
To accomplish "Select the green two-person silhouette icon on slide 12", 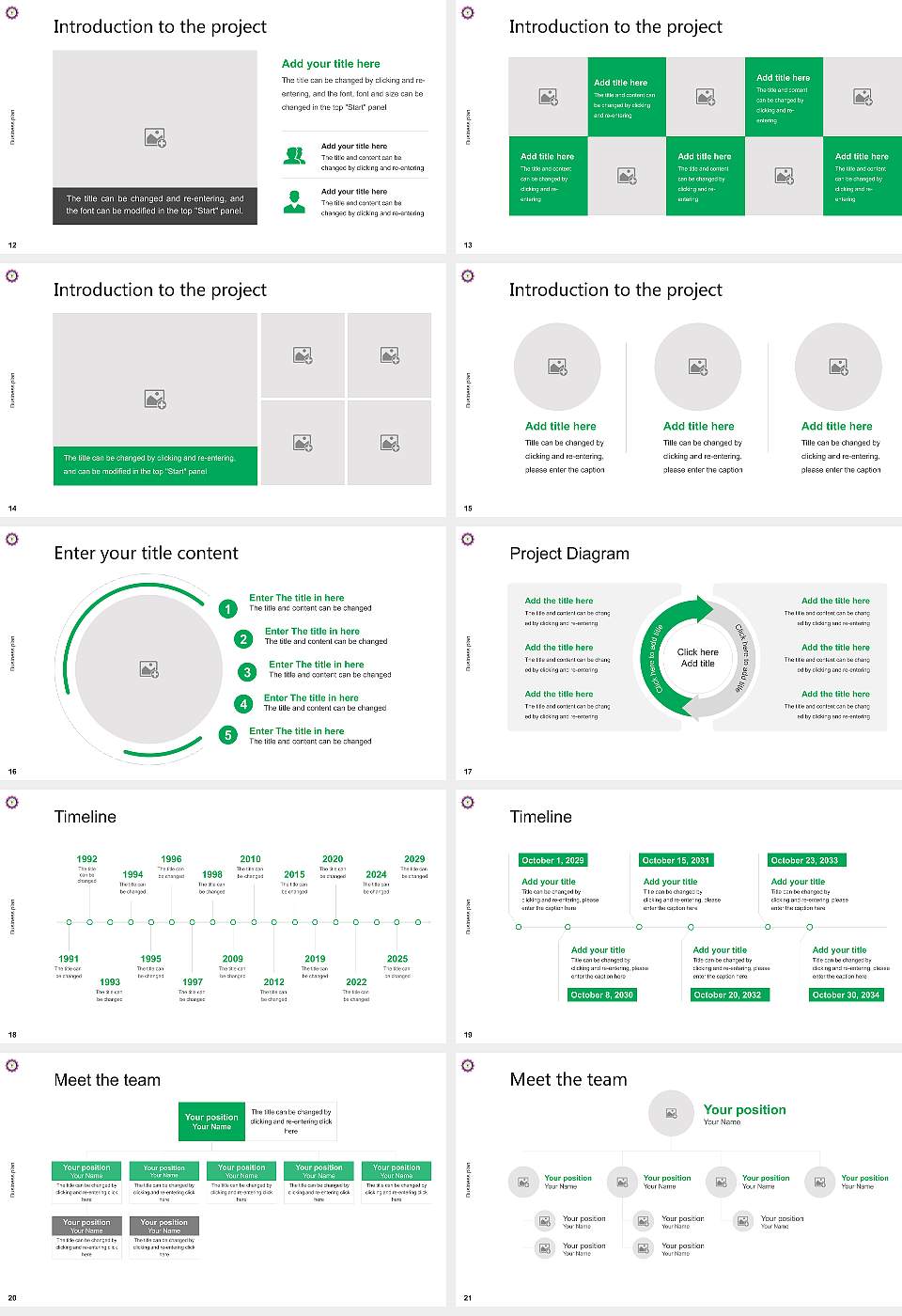I will [x=294, y=156].
